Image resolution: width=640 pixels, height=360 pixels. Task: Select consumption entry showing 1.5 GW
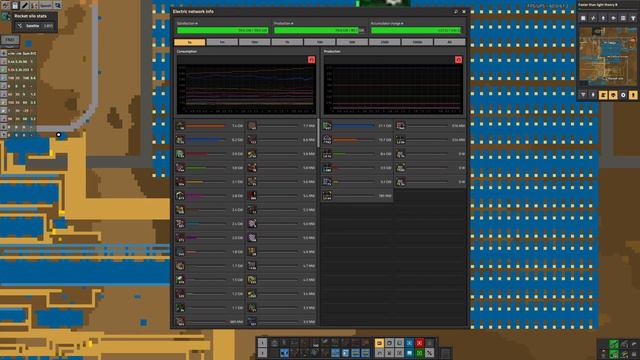pos(210,280)
